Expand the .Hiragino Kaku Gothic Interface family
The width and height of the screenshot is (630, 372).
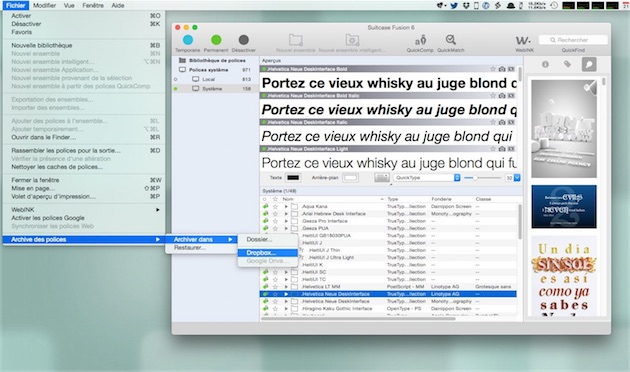[x=286, y=309]
